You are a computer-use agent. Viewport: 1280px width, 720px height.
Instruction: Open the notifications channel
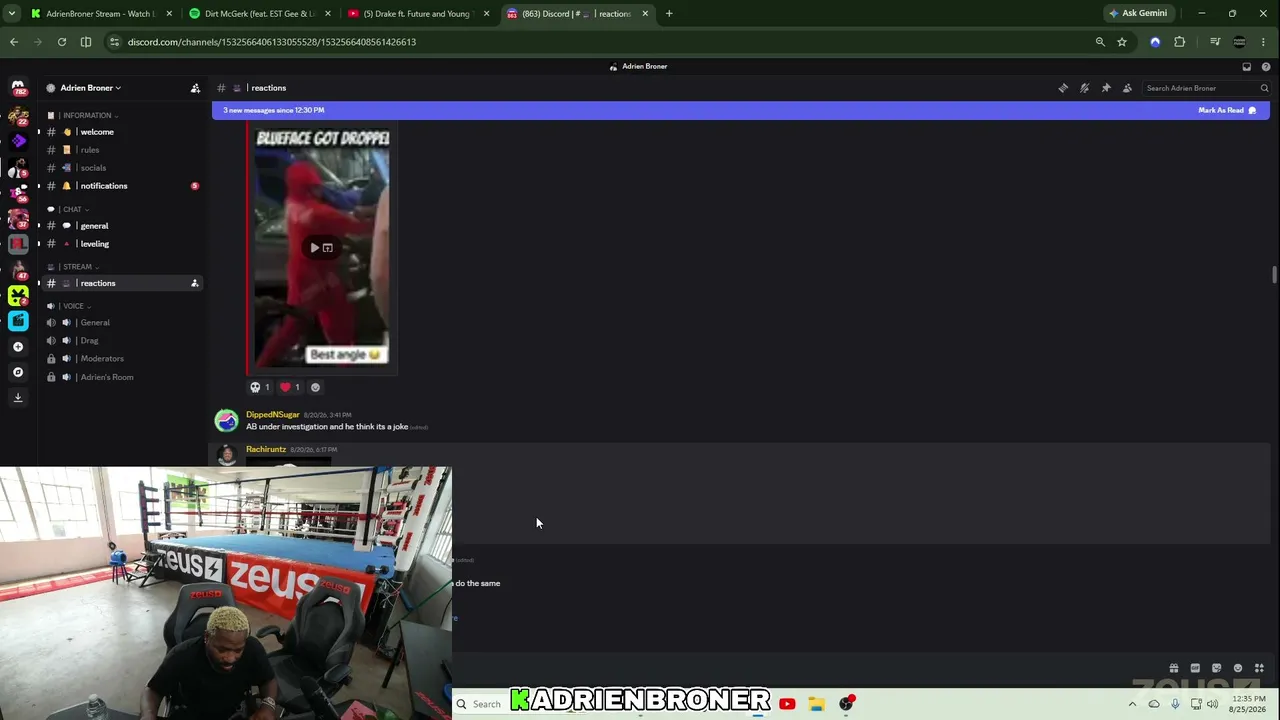(123, 186)
